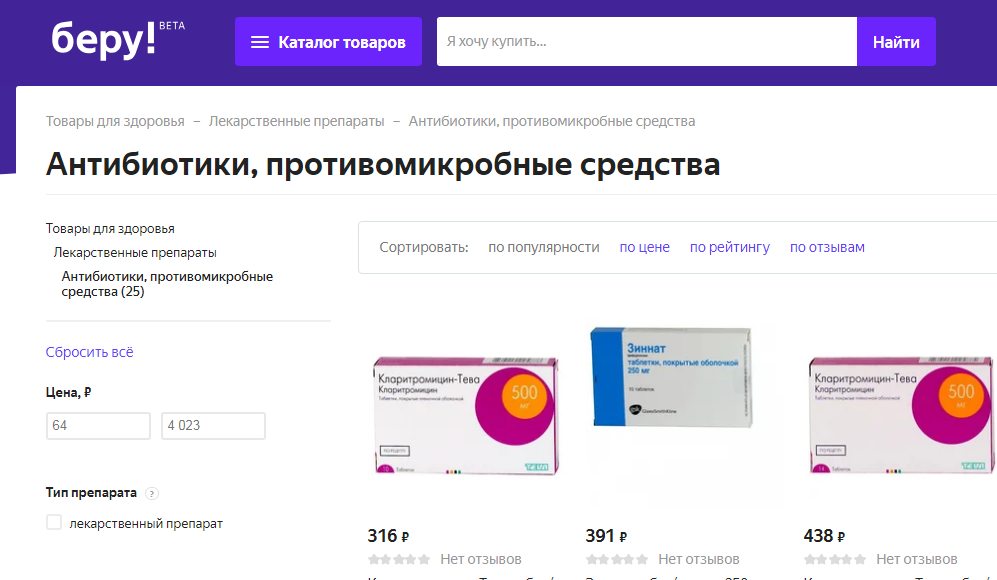
Task: Open Товары для здоровья breadcrumb link
Action: point(115,121)
